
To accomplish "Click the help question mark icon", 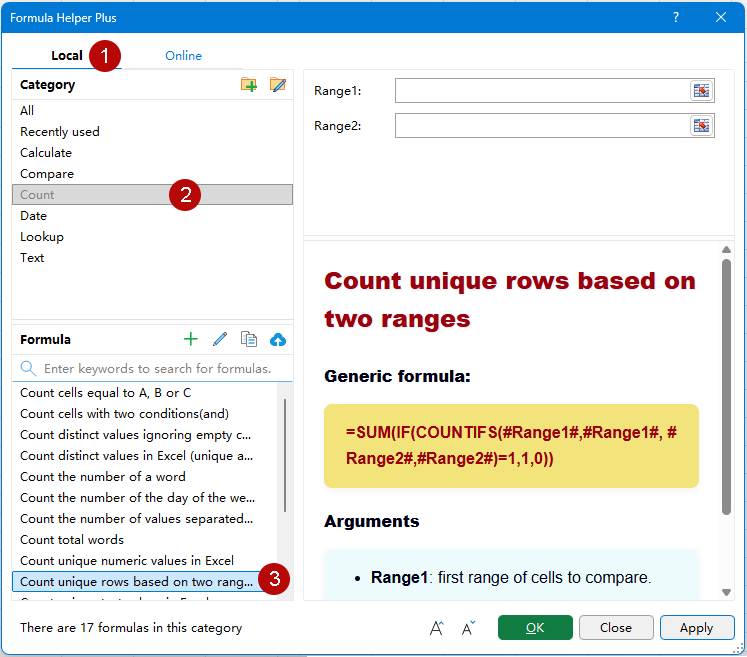I will coord(676,18).
